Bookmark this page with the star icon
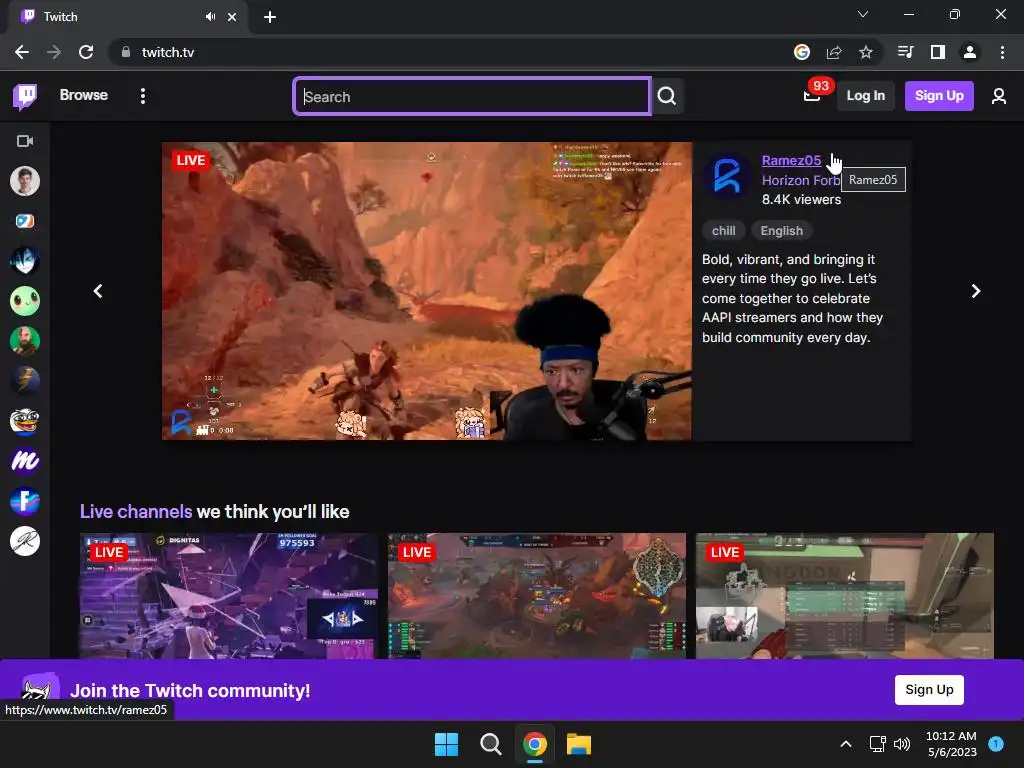Image resolution: width=1024 pixels, height=768 pixels. pyautogui.click(x=865, y=52)
